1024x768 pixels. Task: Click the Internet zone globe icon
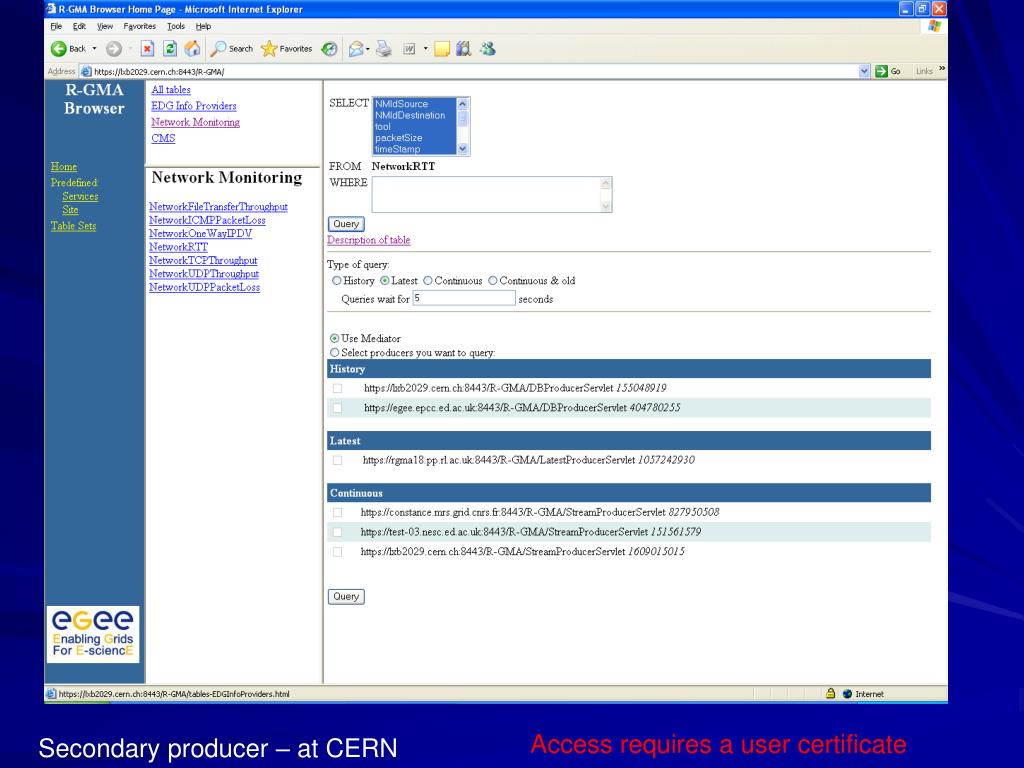tap(848, 694)
